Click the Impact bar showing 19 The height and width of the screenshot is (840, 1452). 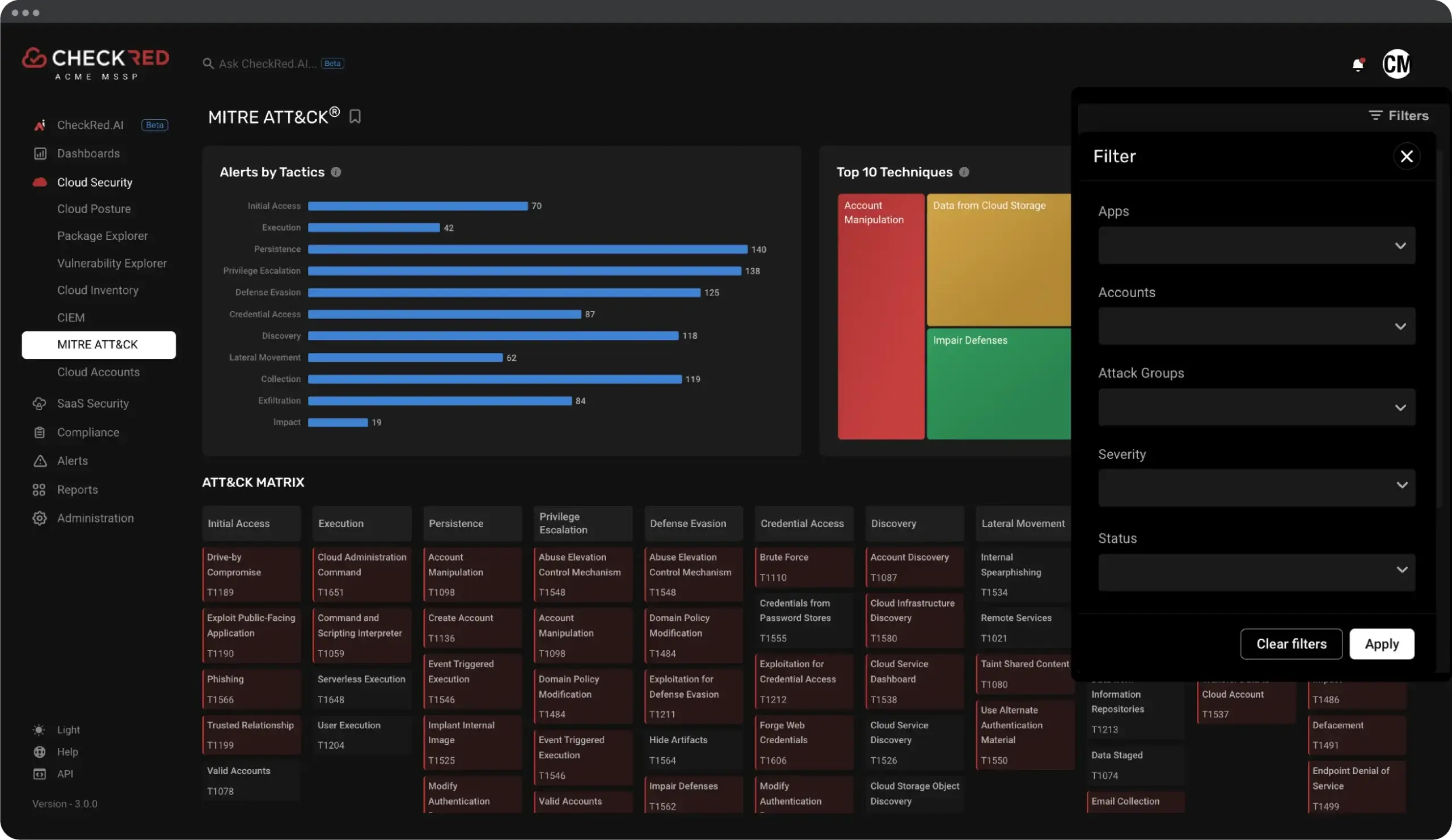[337, 423]
